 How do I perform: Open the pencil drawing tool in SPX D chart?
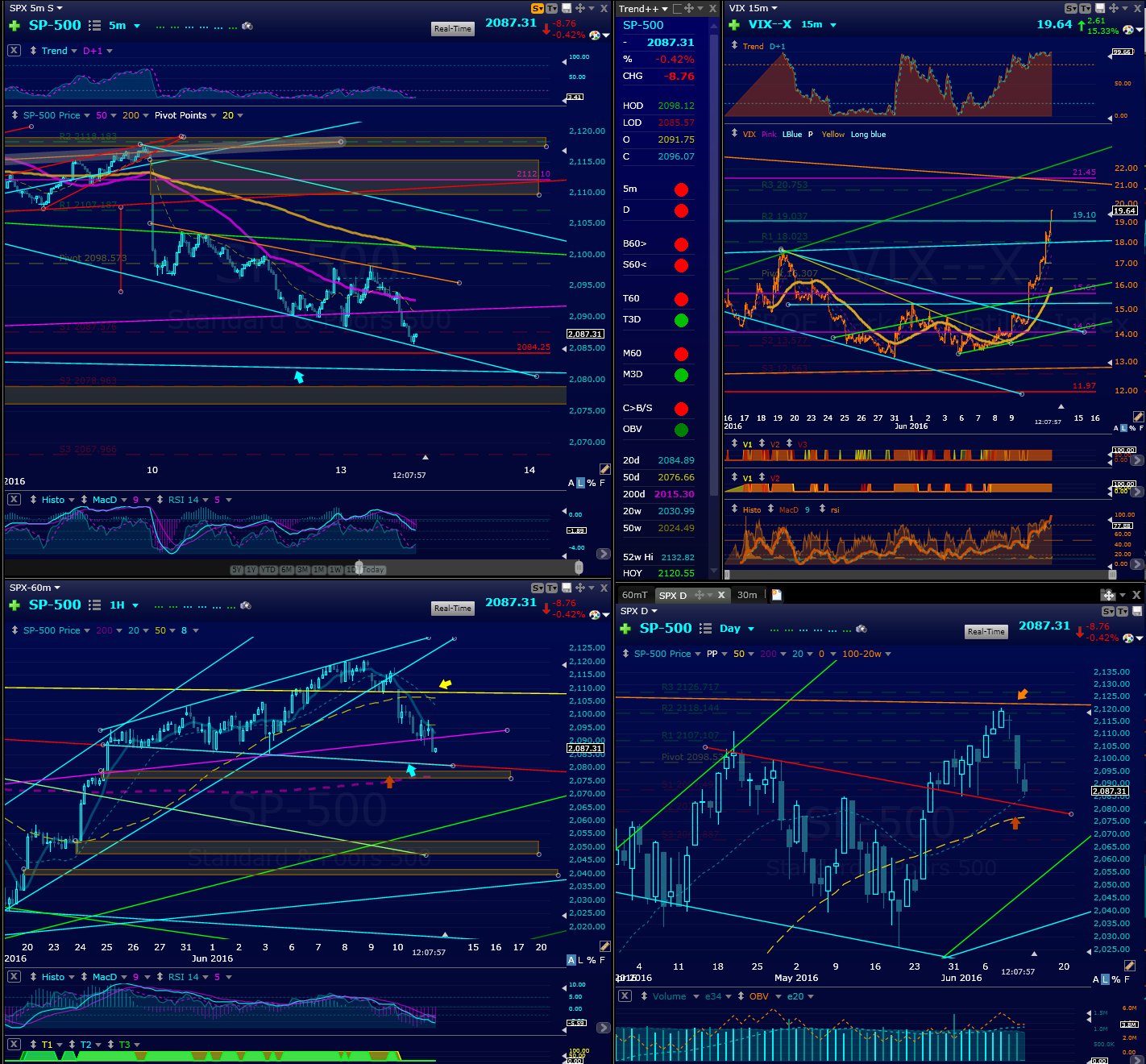tap(1130, 966)
